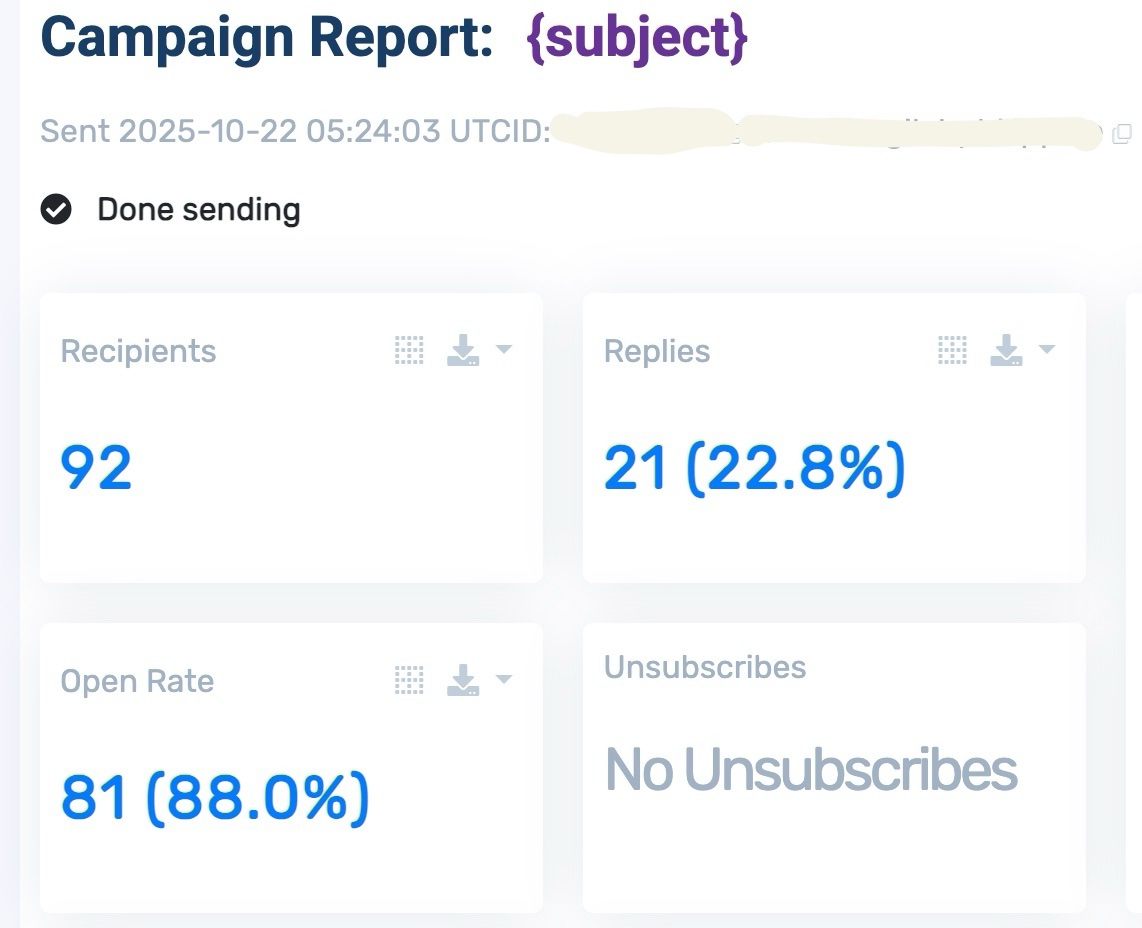Image resolution: width=1142 pixels, height=928 pixels.
Task: Click the Open Rate value 81 (88.0%)
Action: click(x=215, y=795)
